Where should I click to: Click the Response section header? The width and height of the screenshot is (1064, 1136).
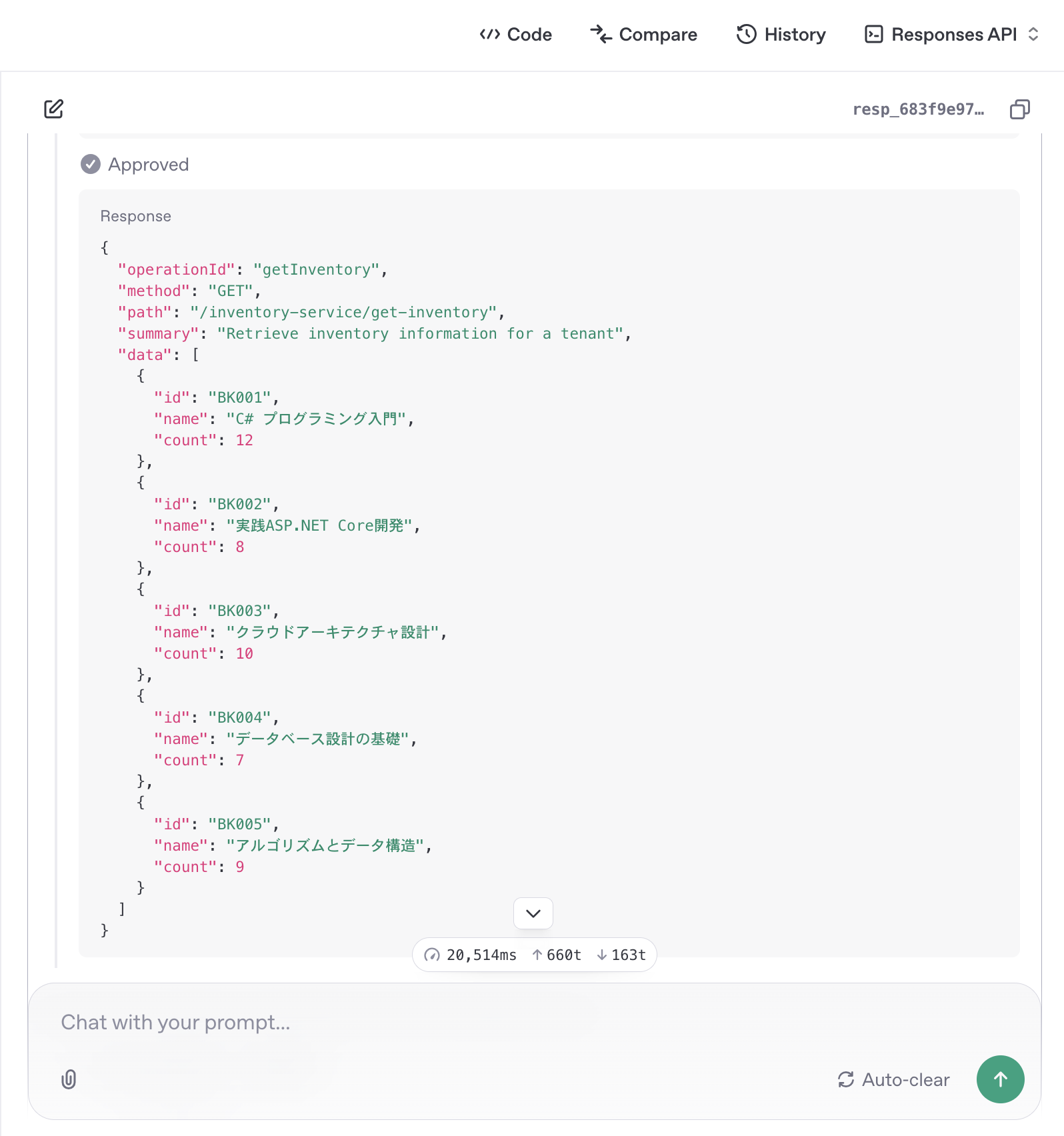(136, 216)
